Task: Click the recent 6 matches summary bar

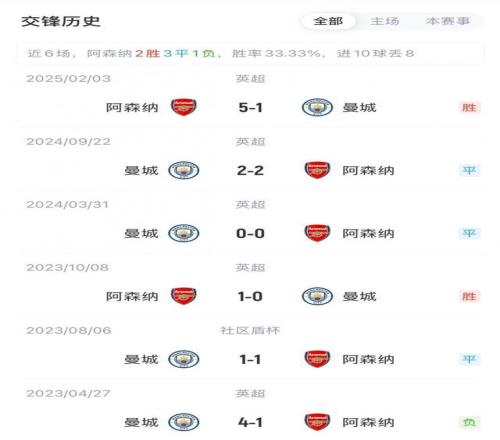Action: (x=250, y=53)
